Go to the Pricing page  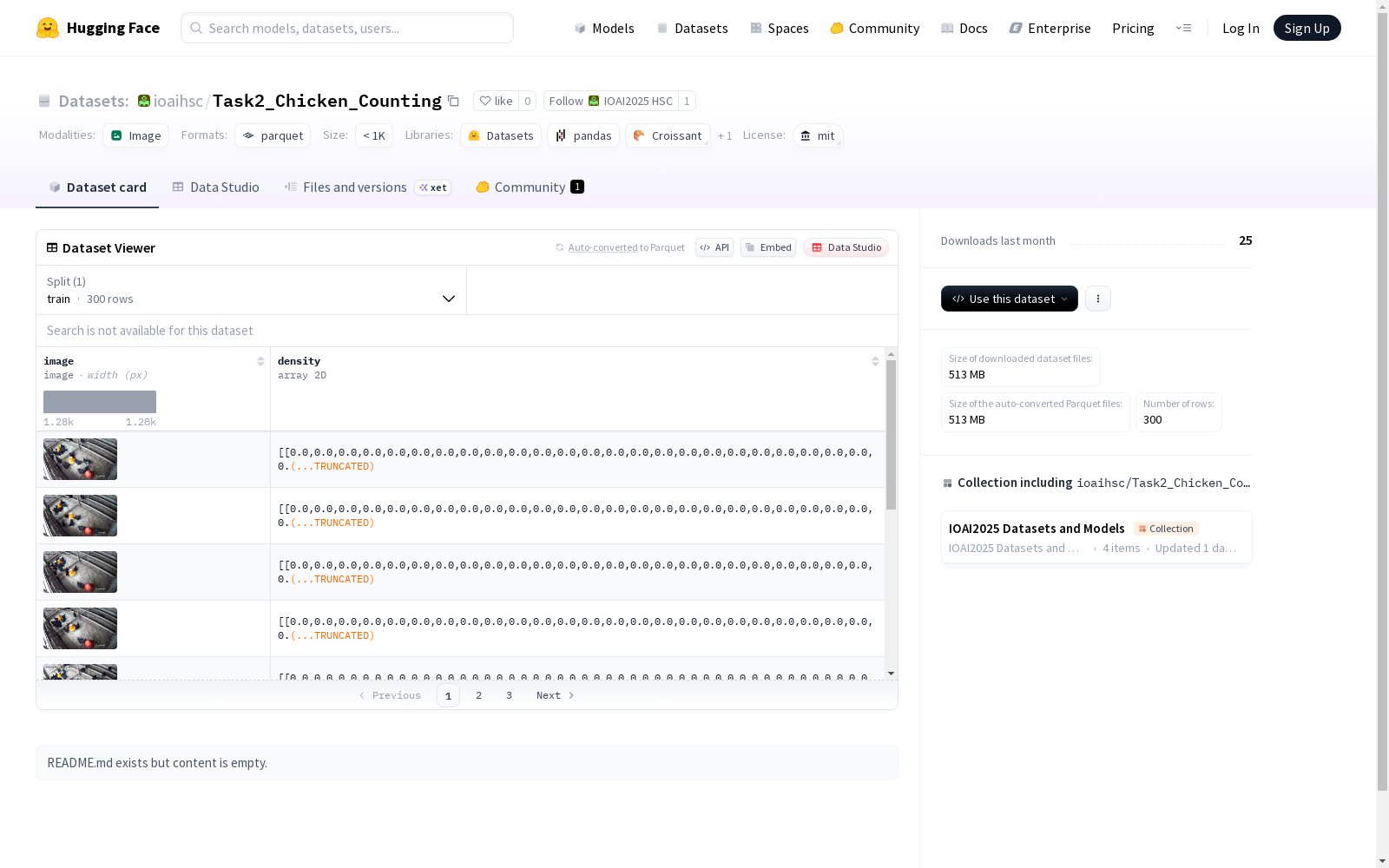pos(1133,28)
